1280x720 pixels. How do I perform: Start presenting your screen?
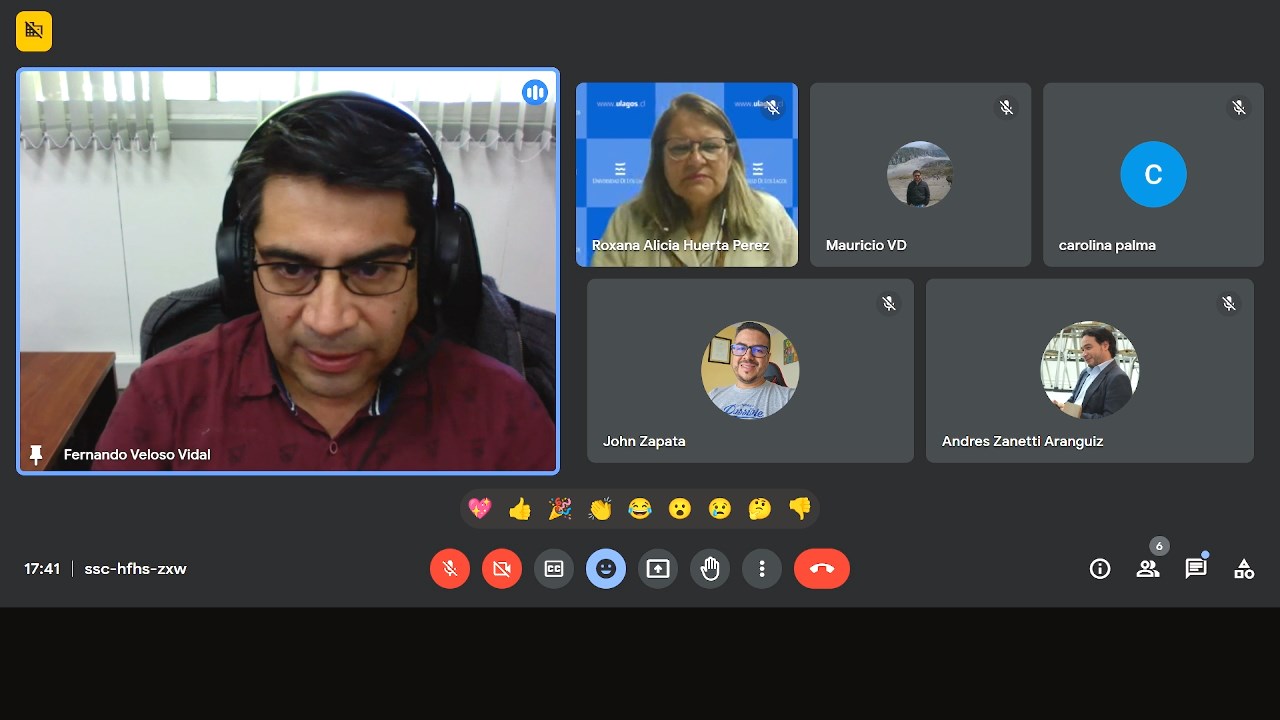[658, 569]
